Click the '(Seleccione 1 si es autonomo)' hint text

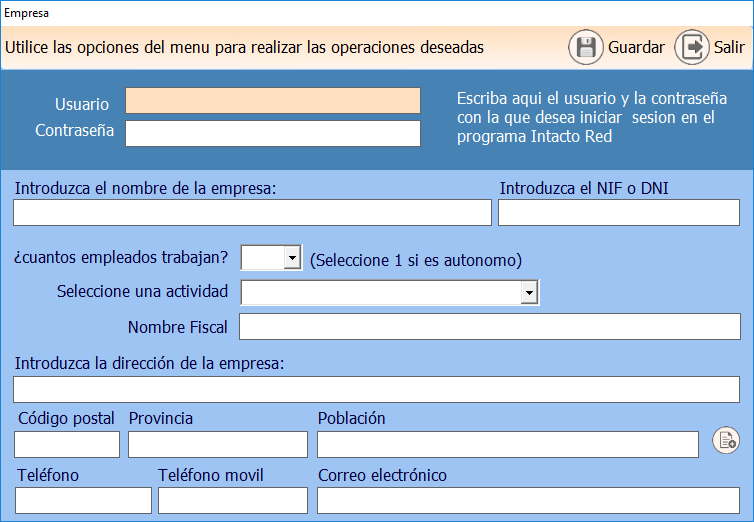[x=416, y=260]
